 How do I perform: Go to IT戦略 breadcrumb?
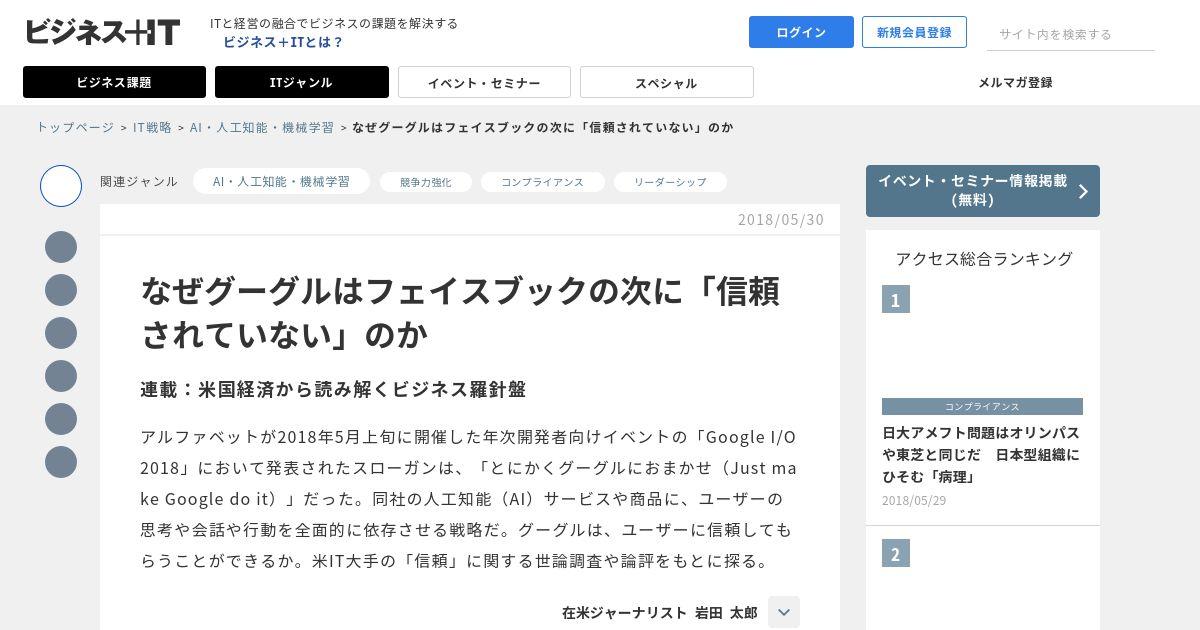point(152,127)
